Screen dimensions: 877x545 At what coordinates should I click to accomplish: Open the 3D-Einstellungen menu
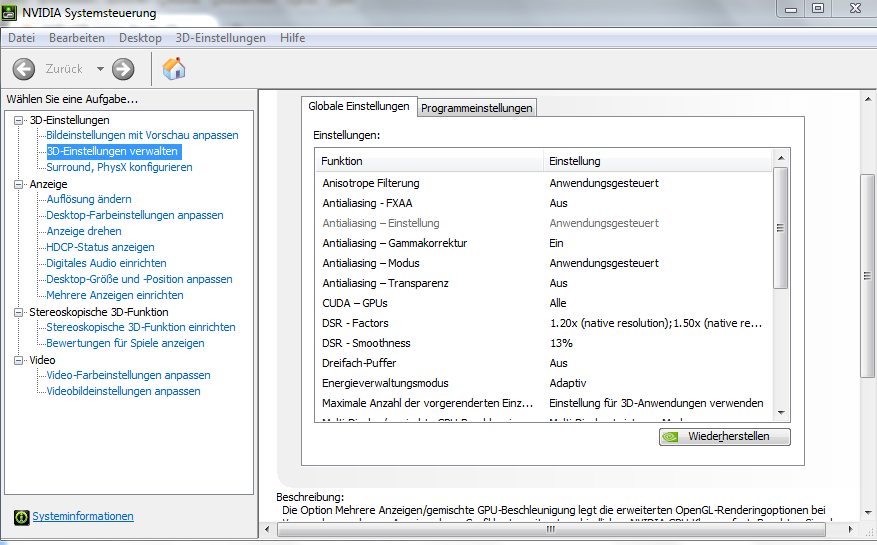coord(220,38)
